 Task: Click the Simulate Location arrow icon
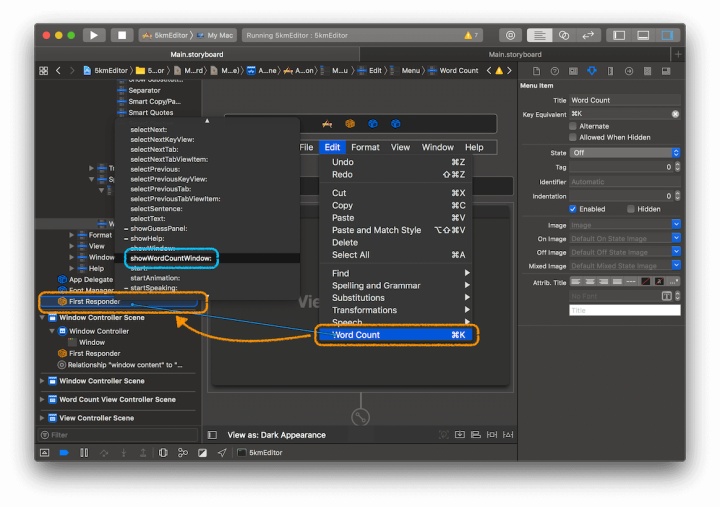(x=222, y=453)
